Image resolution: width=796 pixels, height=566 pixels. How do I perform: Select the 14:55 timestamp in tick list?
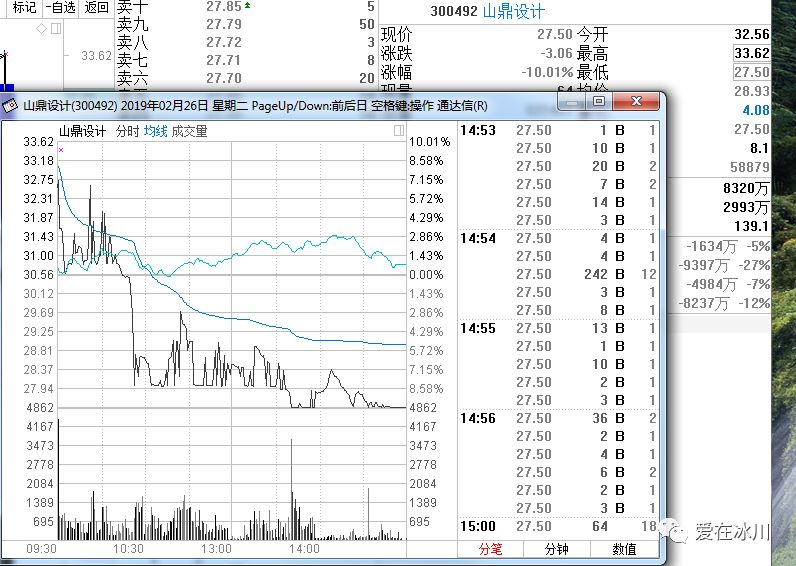[478, 328]
